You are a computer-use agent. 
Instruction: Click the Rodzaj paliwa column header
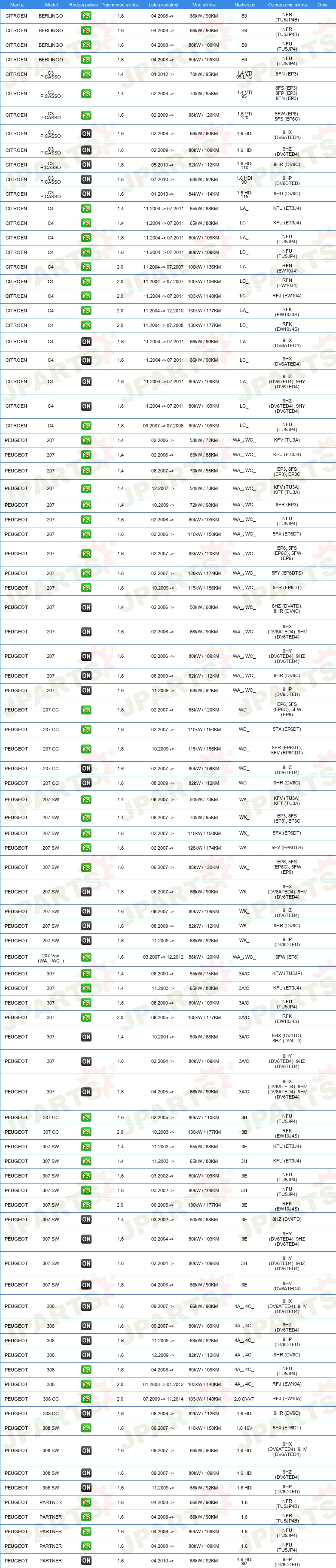[x=83, y=5]
